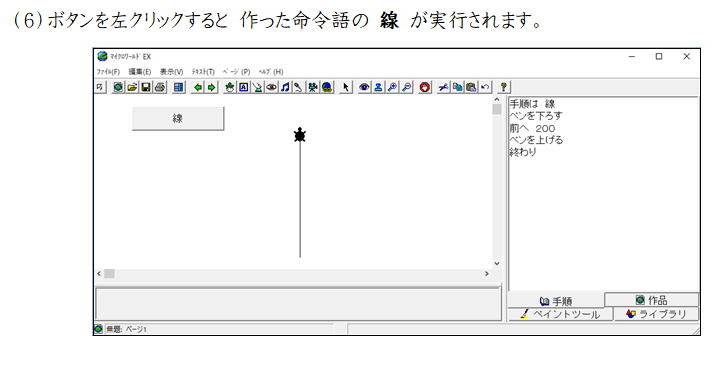Go to previous page with green left arrow

point(198,87)
